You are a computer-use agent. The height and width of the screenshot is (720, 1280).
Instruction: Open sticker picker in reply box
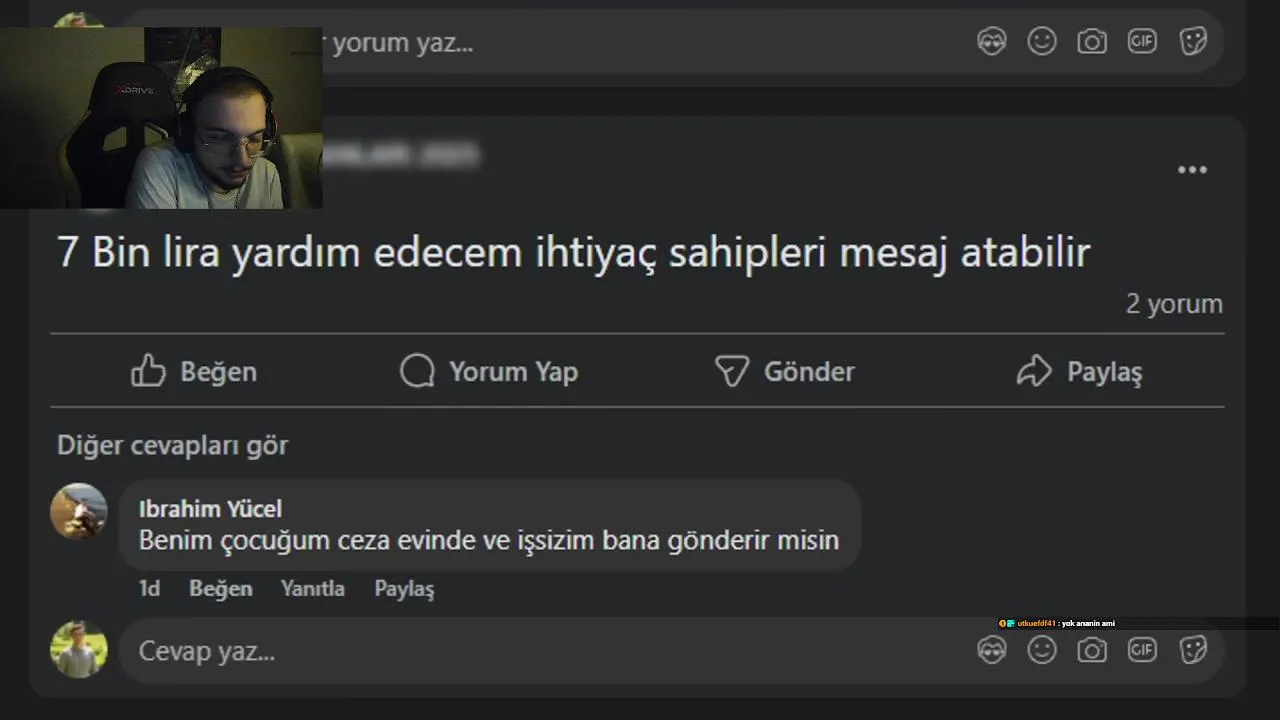1193,650
